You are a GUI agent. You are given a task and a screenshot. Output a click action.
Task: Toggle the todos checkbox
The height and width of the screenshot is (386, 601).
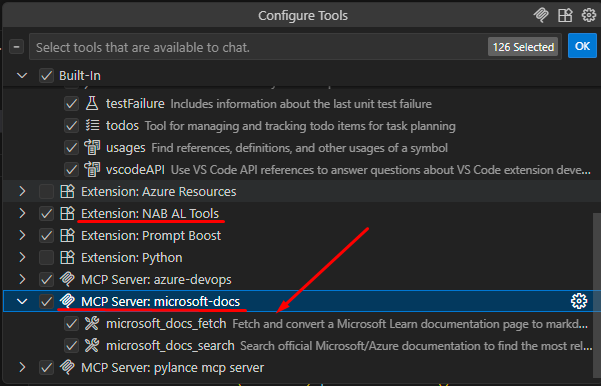coord(71,125)
